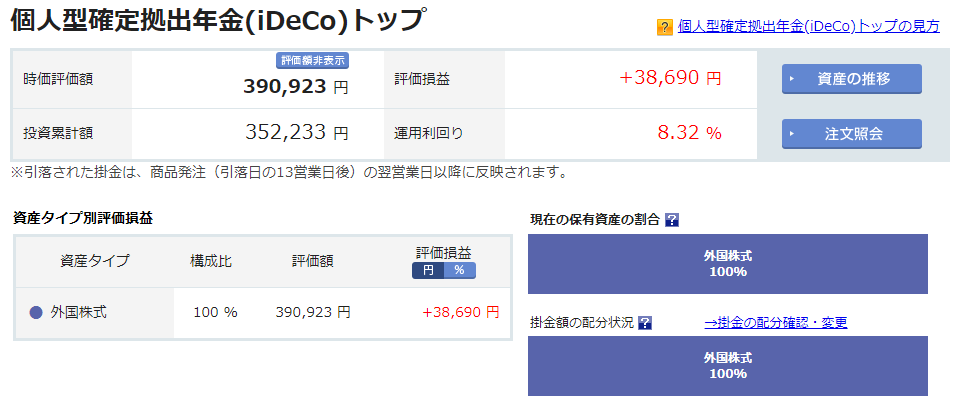Switch 評価損益 display to 円
This screenshot has width=955, height=403.
coord(428,270)
